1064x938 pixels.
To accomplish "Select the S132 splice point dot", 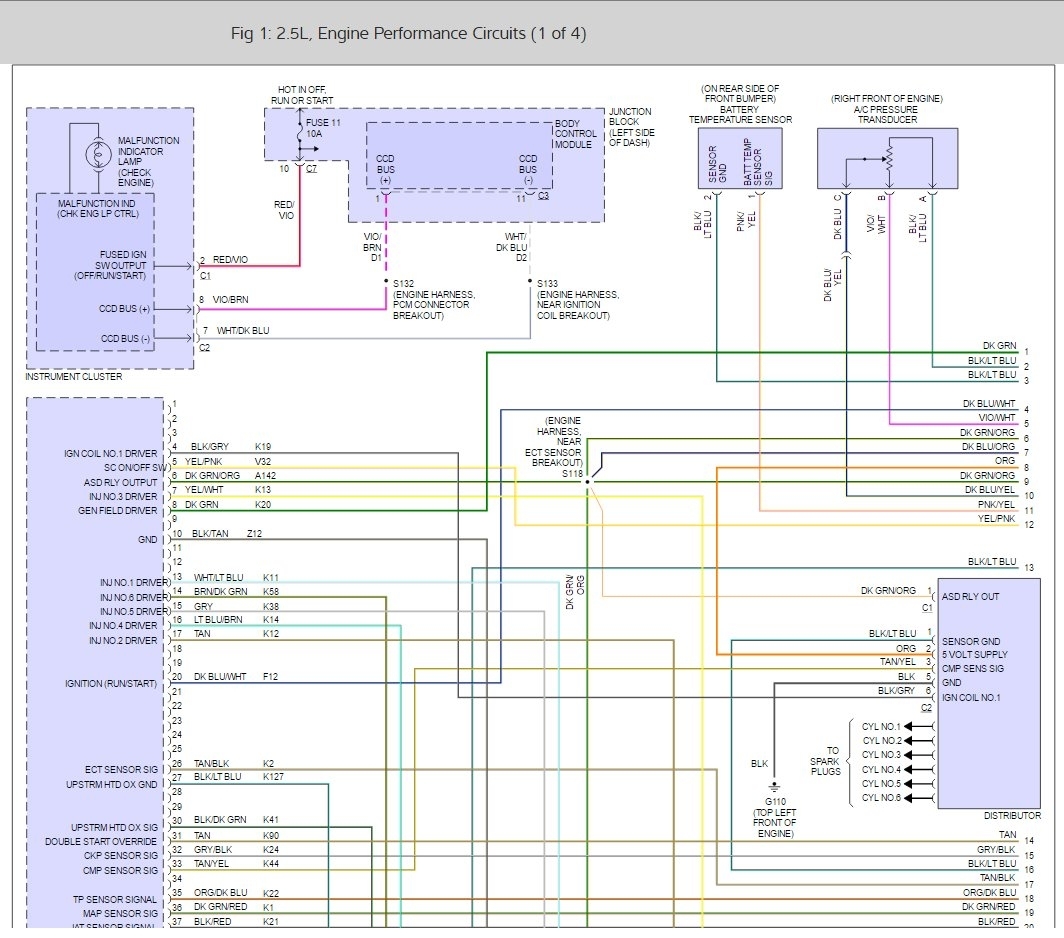I will (x=386, y=282).
